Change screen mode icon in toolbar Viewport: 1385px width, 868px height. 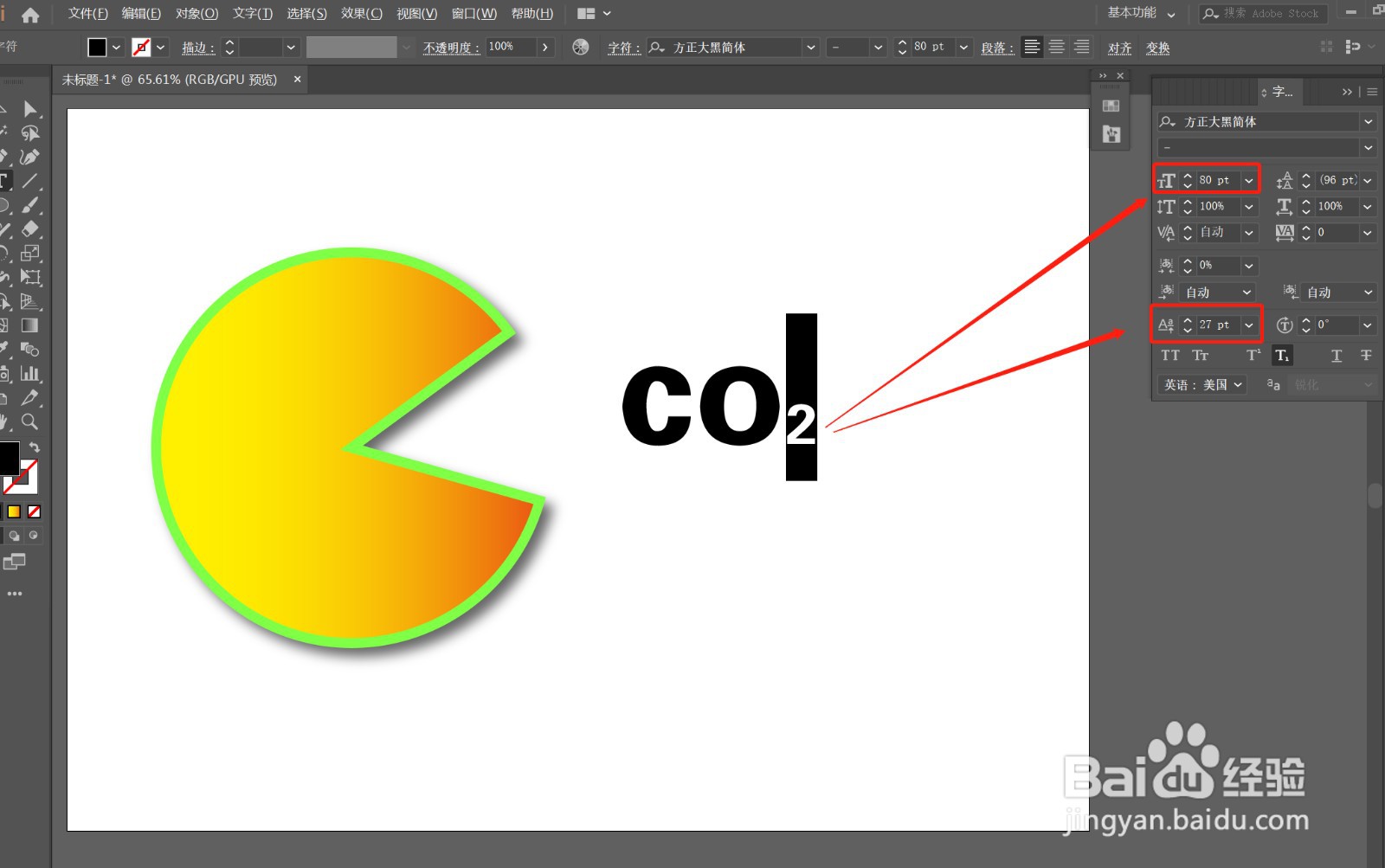pyautogui.click(x=15, y=563)
